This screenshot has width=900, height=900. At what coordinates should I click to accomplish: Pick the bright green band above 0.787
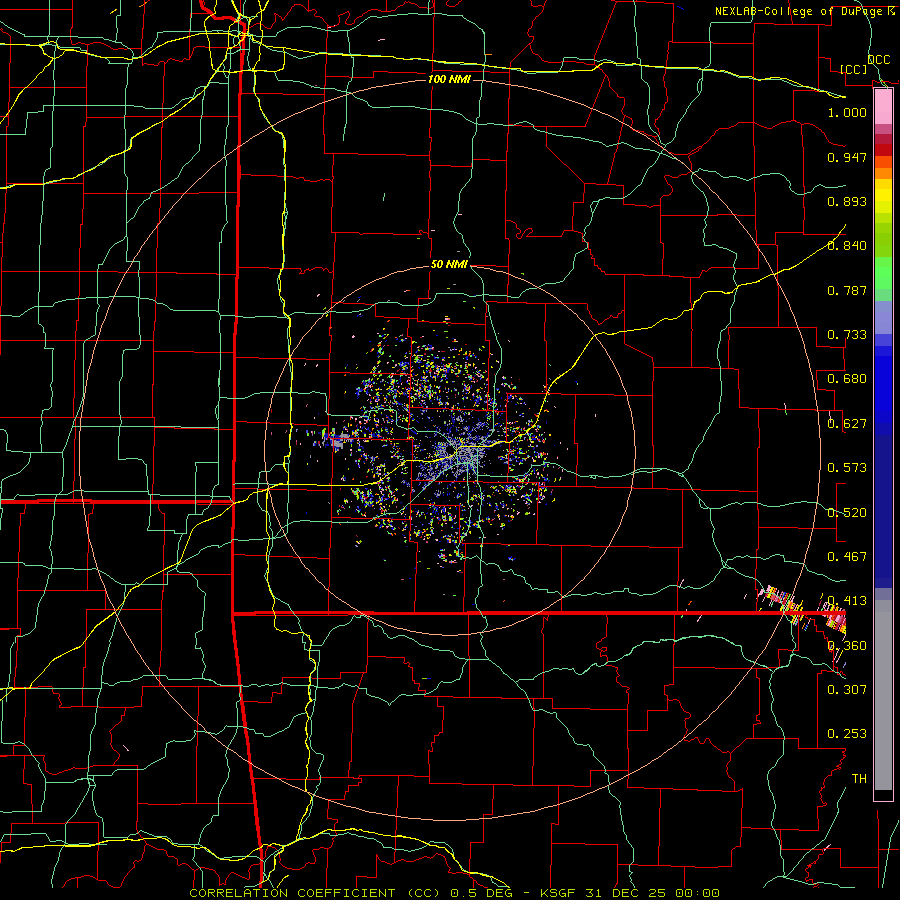tap(883, 273)
